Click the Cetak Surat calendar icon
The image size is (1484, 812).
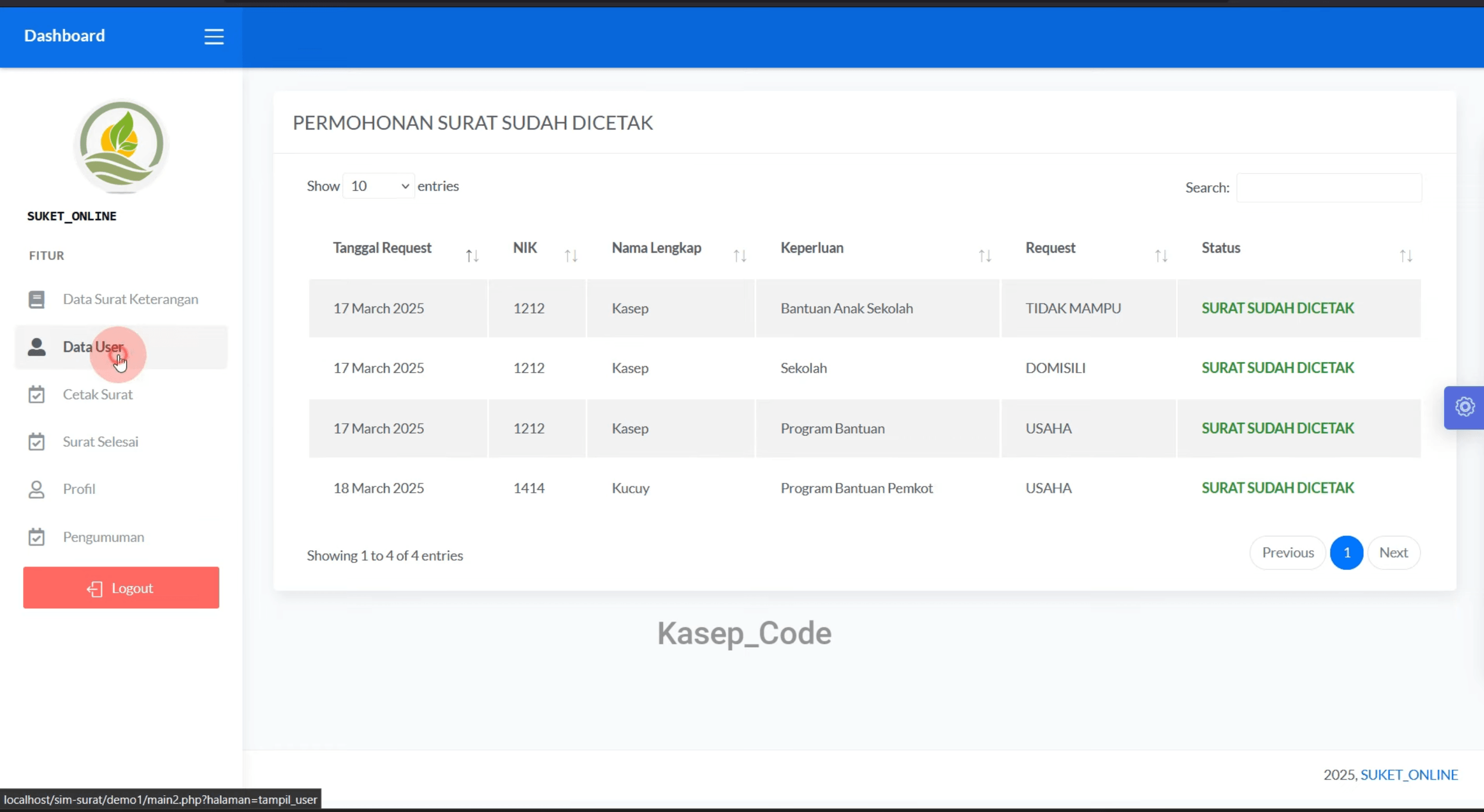37,395
